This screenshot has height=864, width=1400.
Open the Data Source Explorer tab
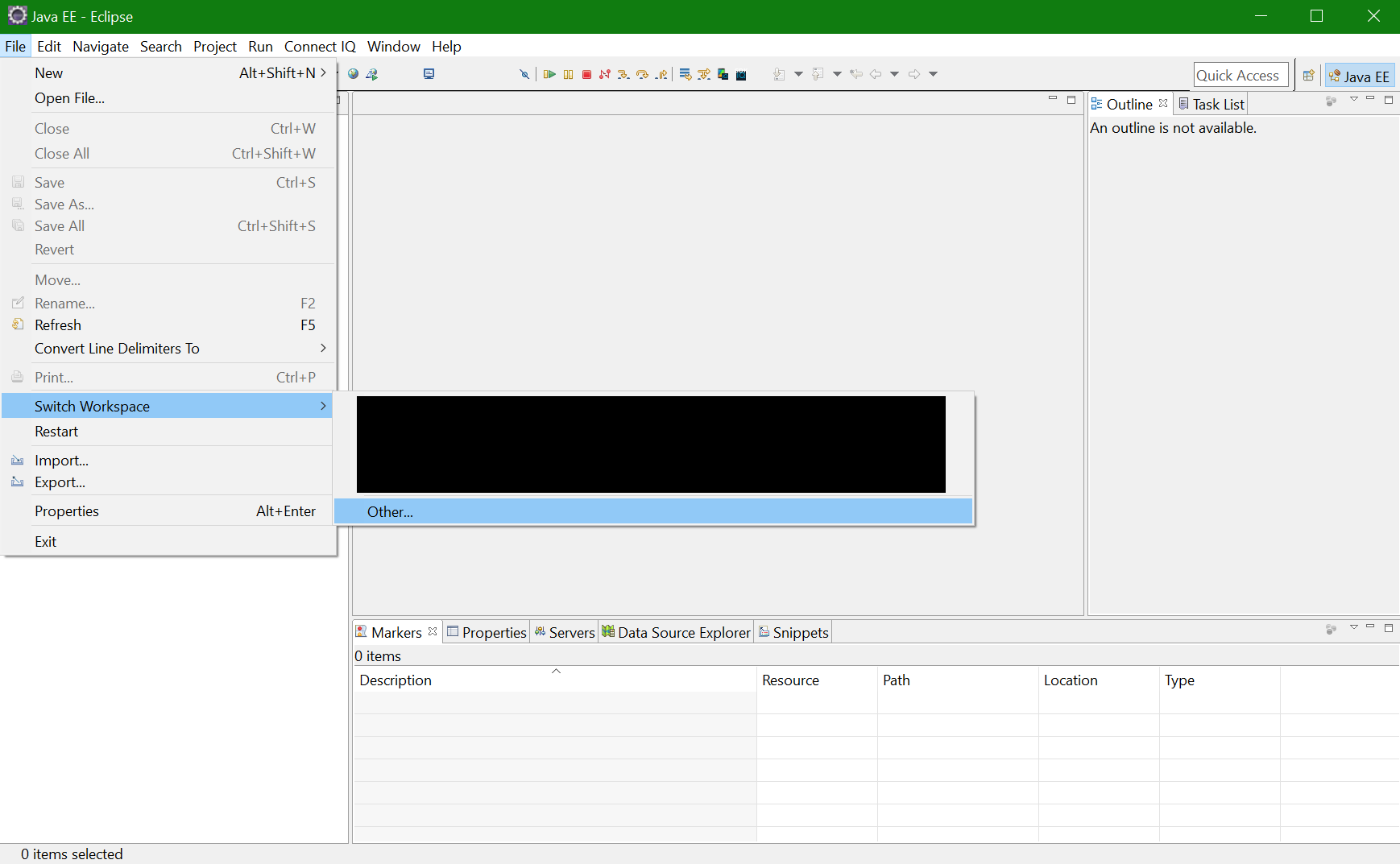pyautogui.click(x=676, y=632)
